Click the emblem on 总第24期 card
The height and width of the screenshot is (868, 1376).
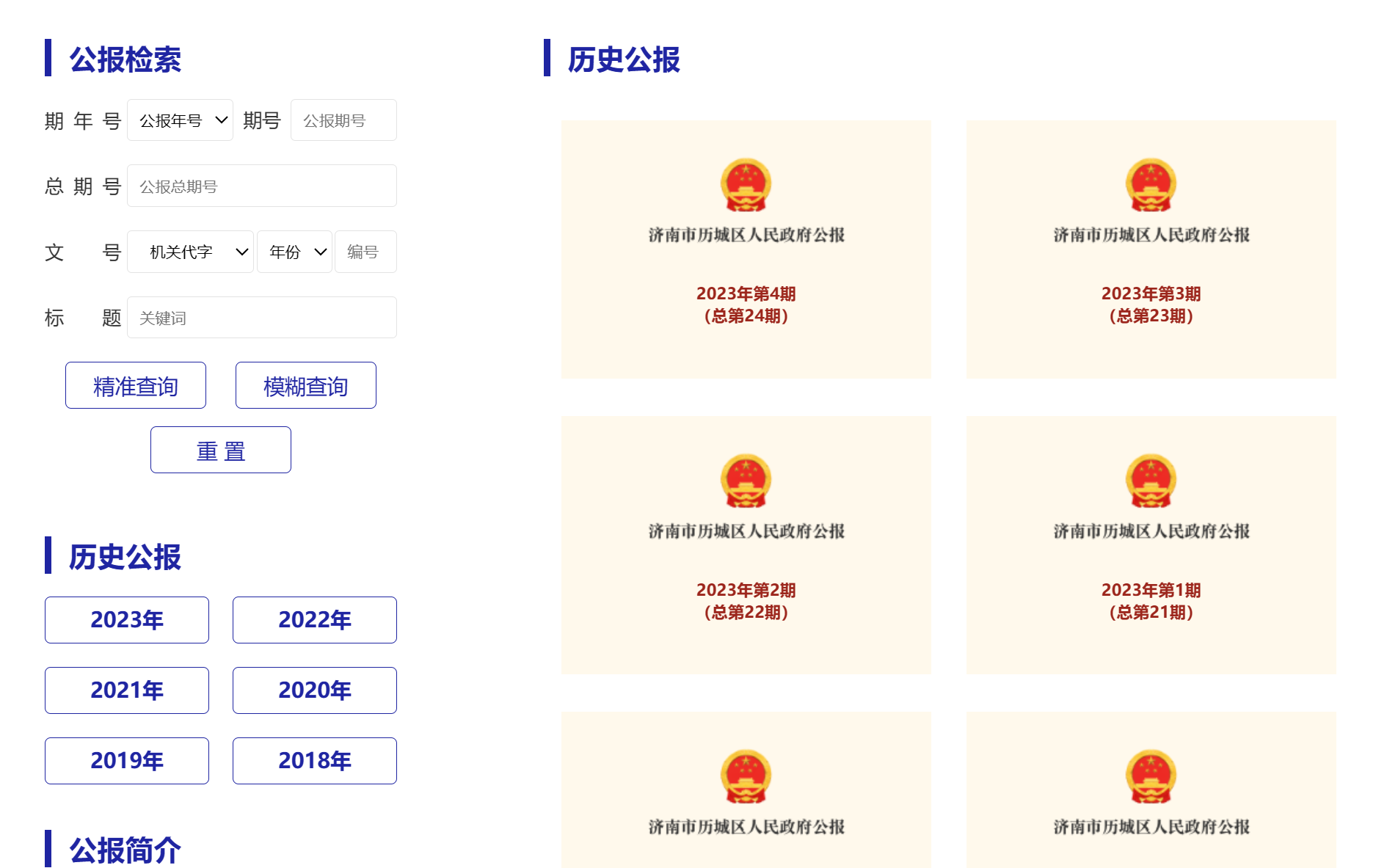pos(746,185)
